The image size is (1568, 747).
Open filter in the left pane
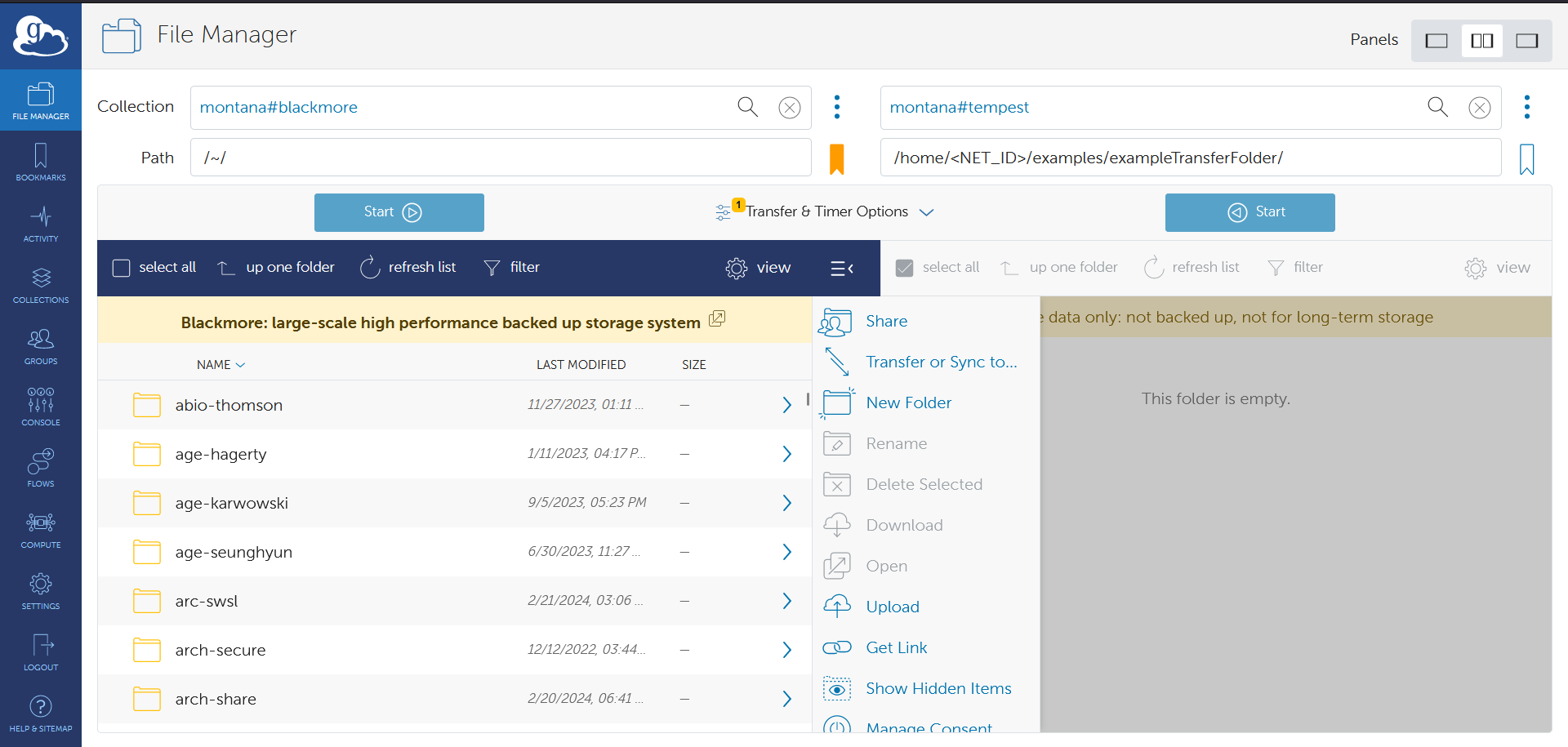tap(512, 268)
